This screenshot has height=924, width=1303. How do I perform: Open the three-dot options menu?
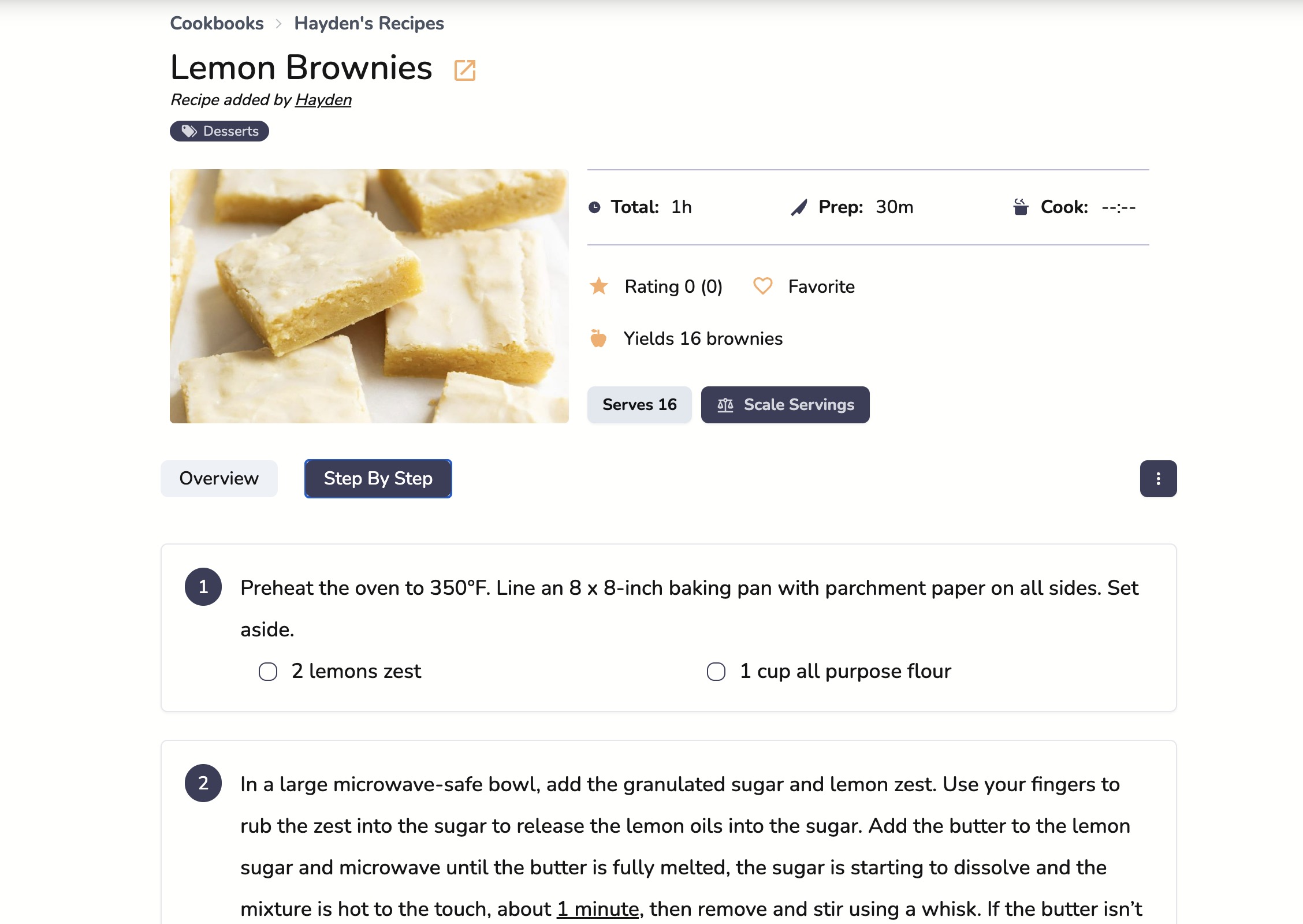coord(1159,478)
